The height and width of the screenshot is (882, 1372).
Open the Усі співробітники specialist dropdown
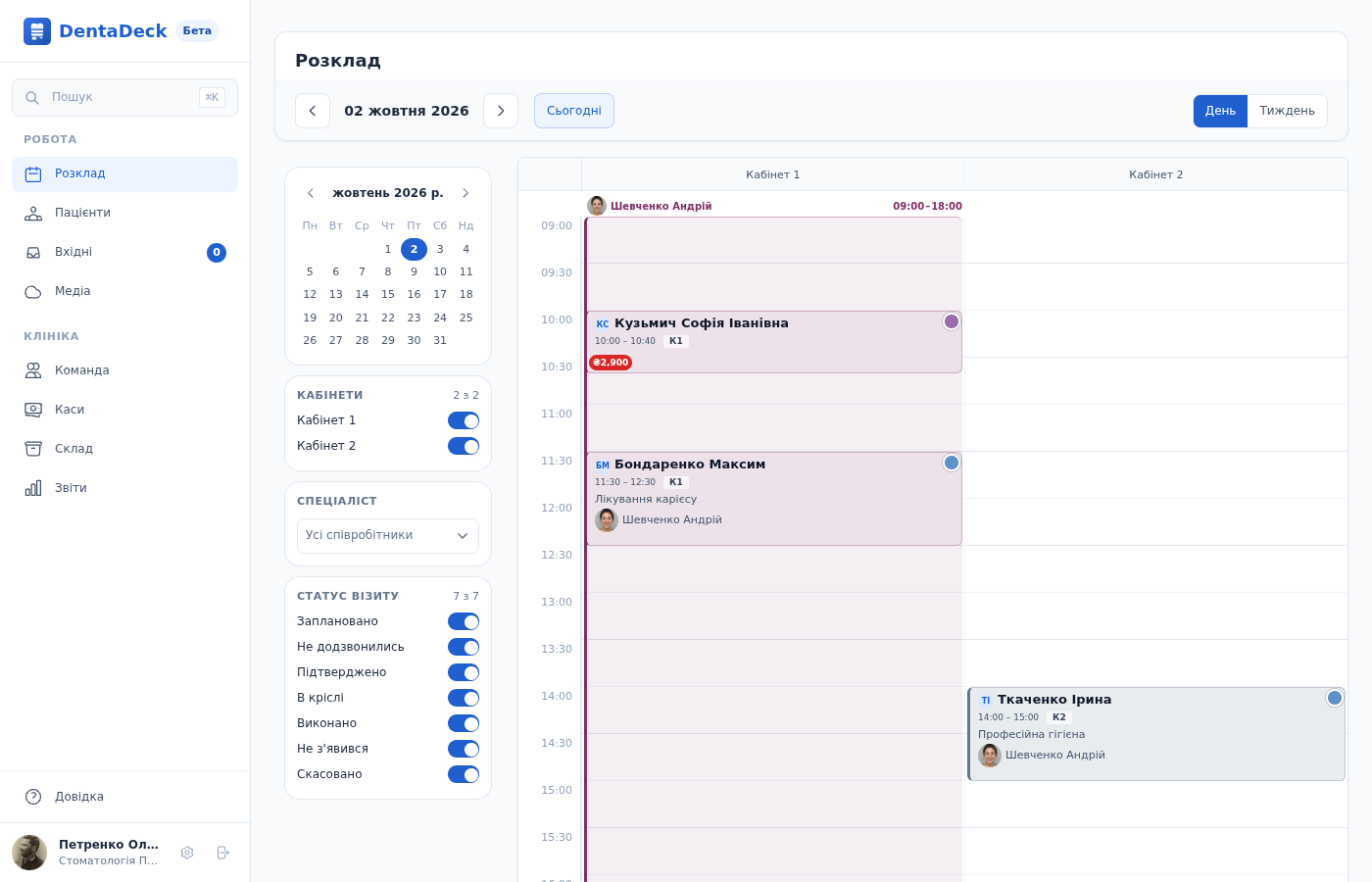388,536
